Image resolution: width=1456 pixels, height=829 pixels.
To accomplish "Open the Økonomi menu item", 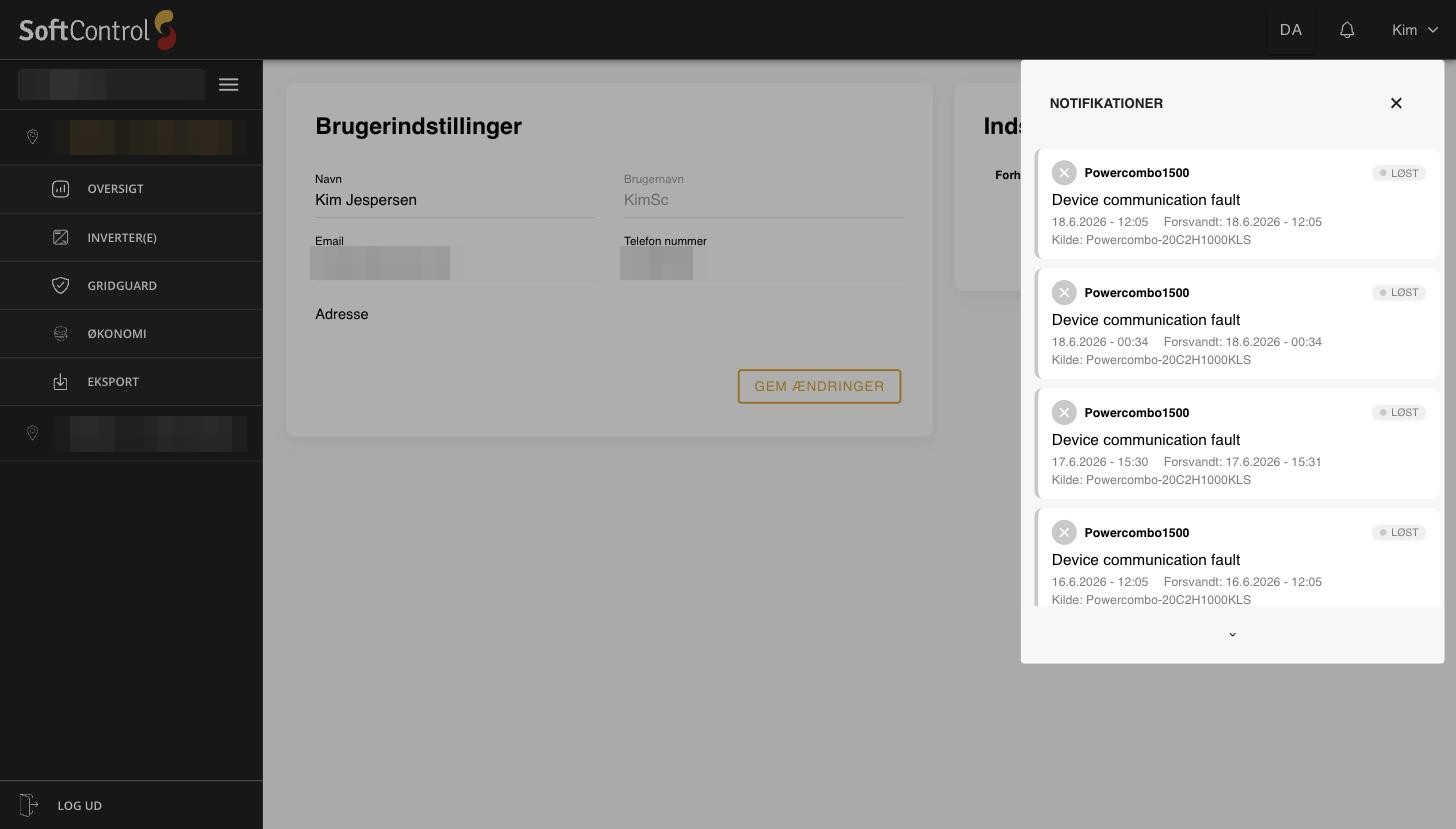I will tap(131, 333).
